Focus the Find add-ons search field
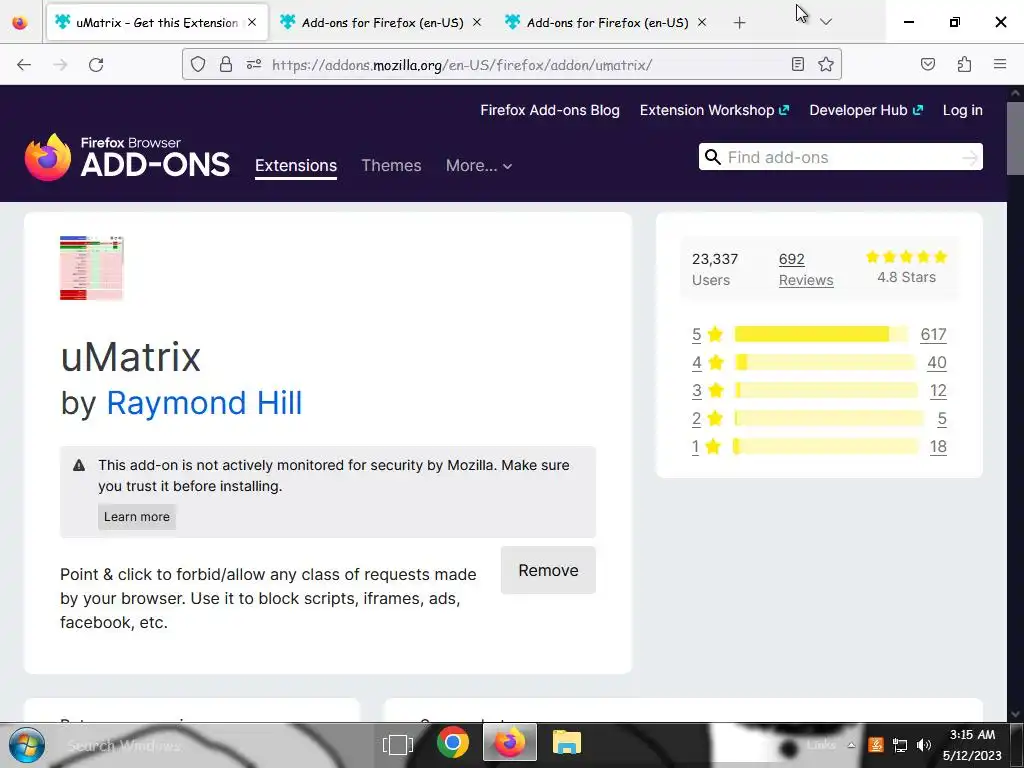1024x768 pixels. (842, 157)
